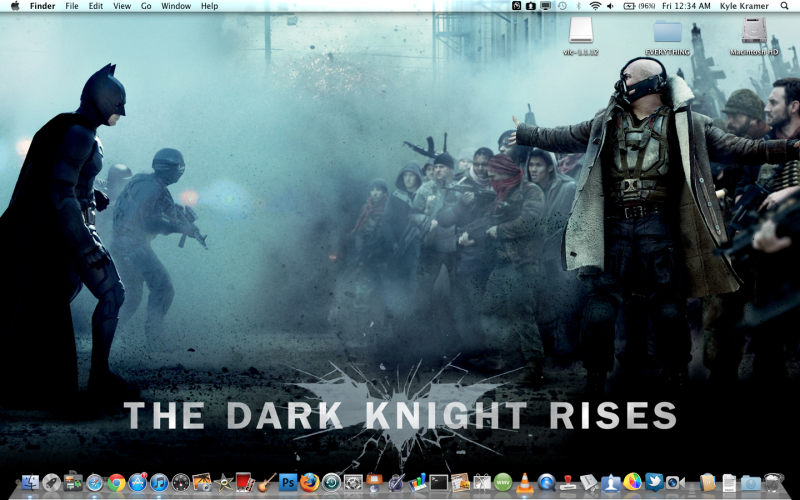
Task: Launch Keynote podium icon in Dock
Action: 374,483
